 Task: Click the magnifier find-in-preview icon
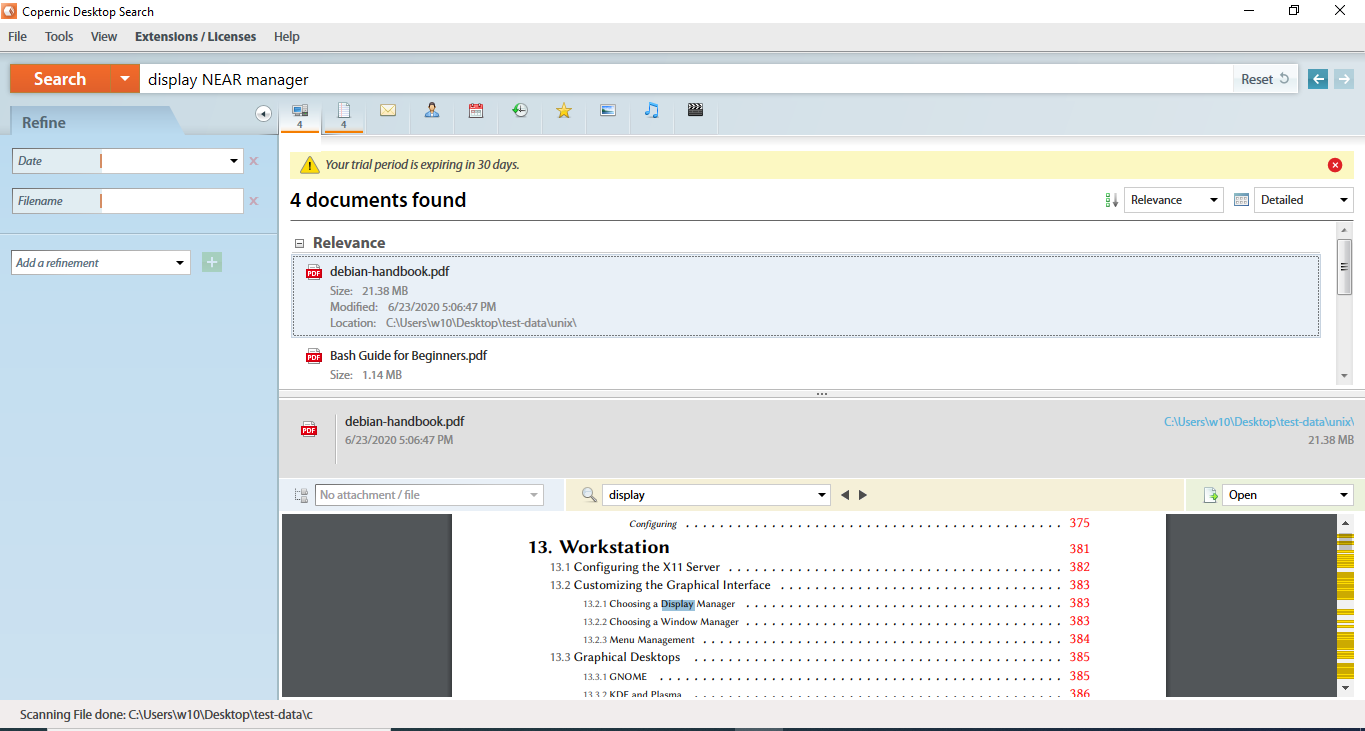coord(589,495)
